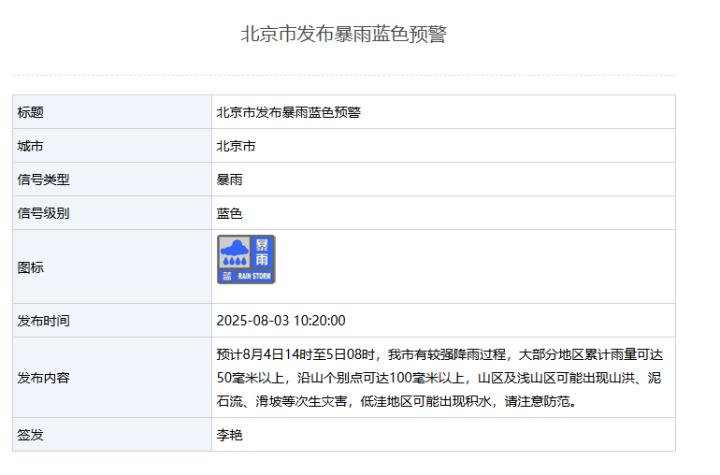Click the 北京市 city value cell

tap(444, 146)
